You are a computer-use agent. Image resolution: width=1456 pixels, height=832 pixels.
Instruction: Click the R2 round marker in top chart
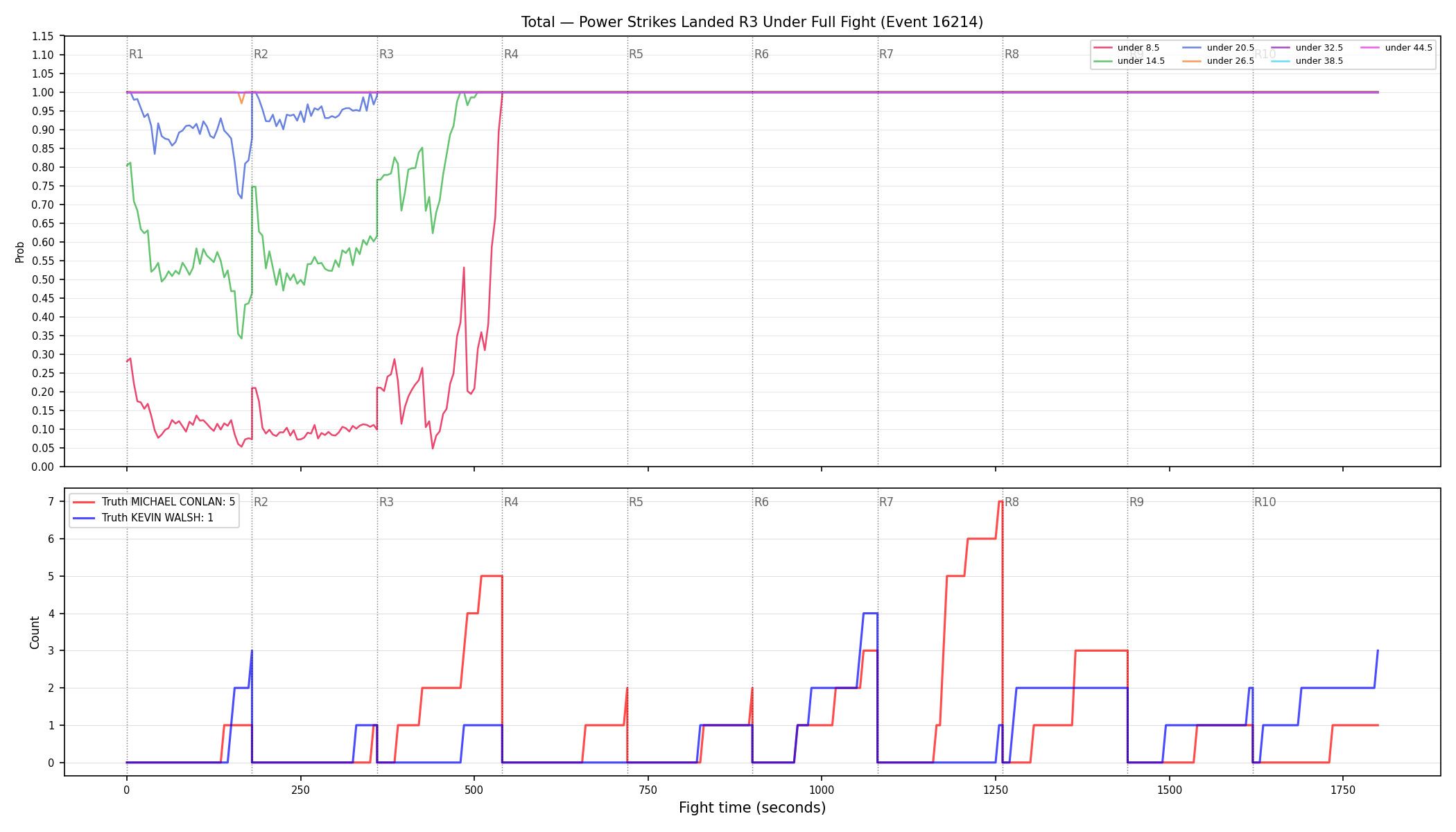pos(261,54)
